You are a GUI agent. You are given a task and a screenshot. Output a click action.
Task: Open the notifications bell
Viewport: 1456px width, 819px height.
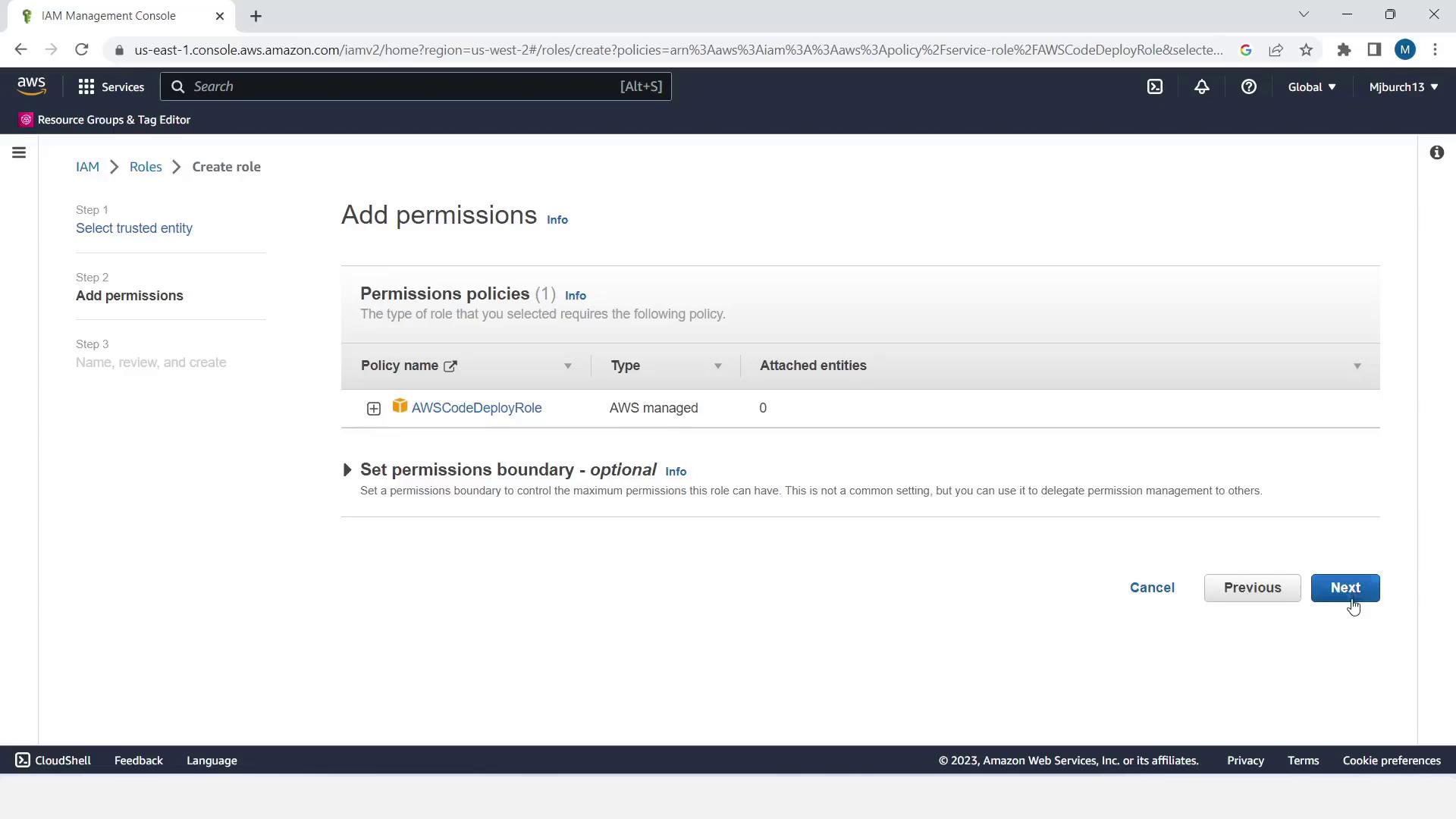click(1201, 86)
